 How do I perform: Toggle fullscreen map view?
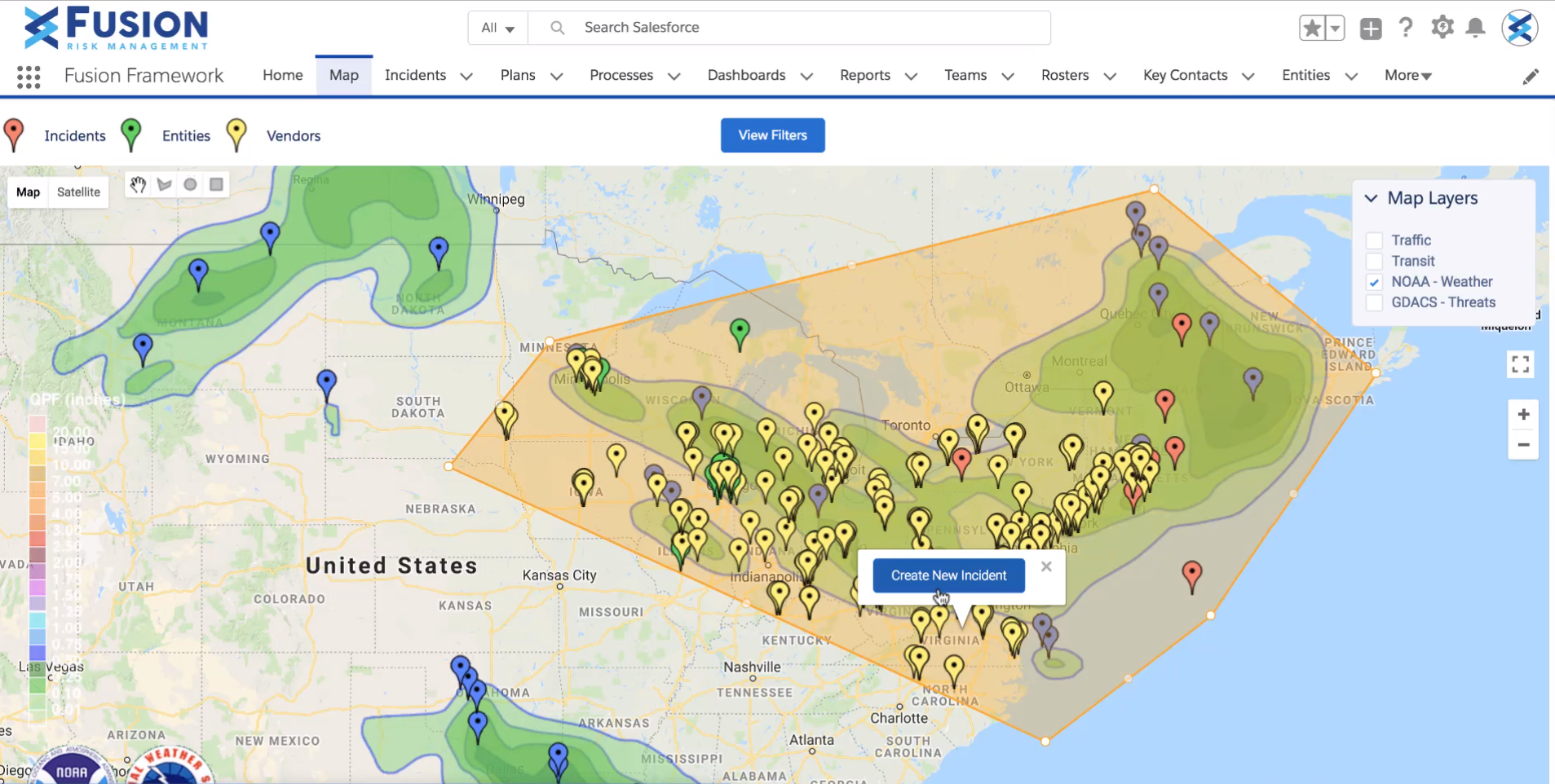(1520, 364)
